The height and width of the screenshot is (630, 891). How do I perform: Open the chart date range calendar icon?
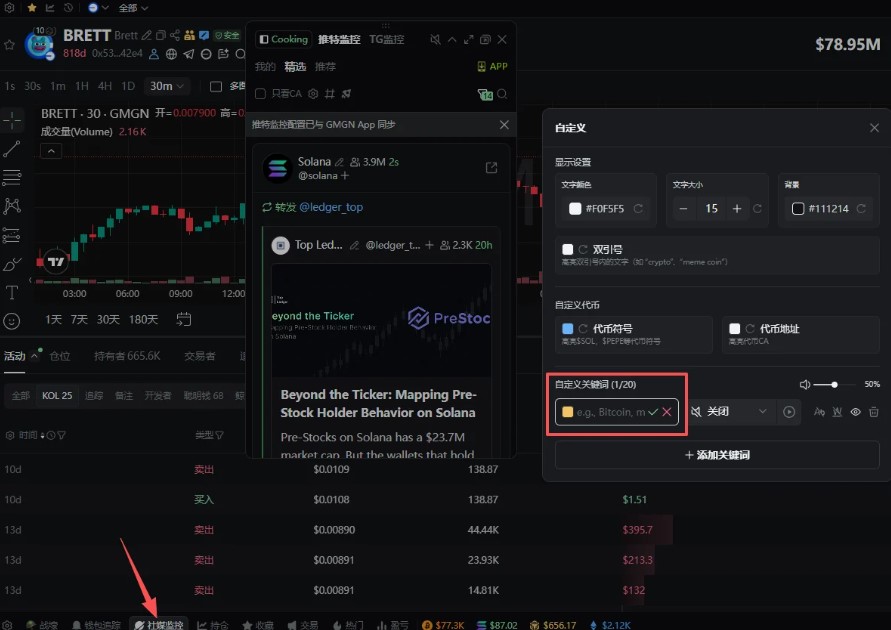(183, 319)
